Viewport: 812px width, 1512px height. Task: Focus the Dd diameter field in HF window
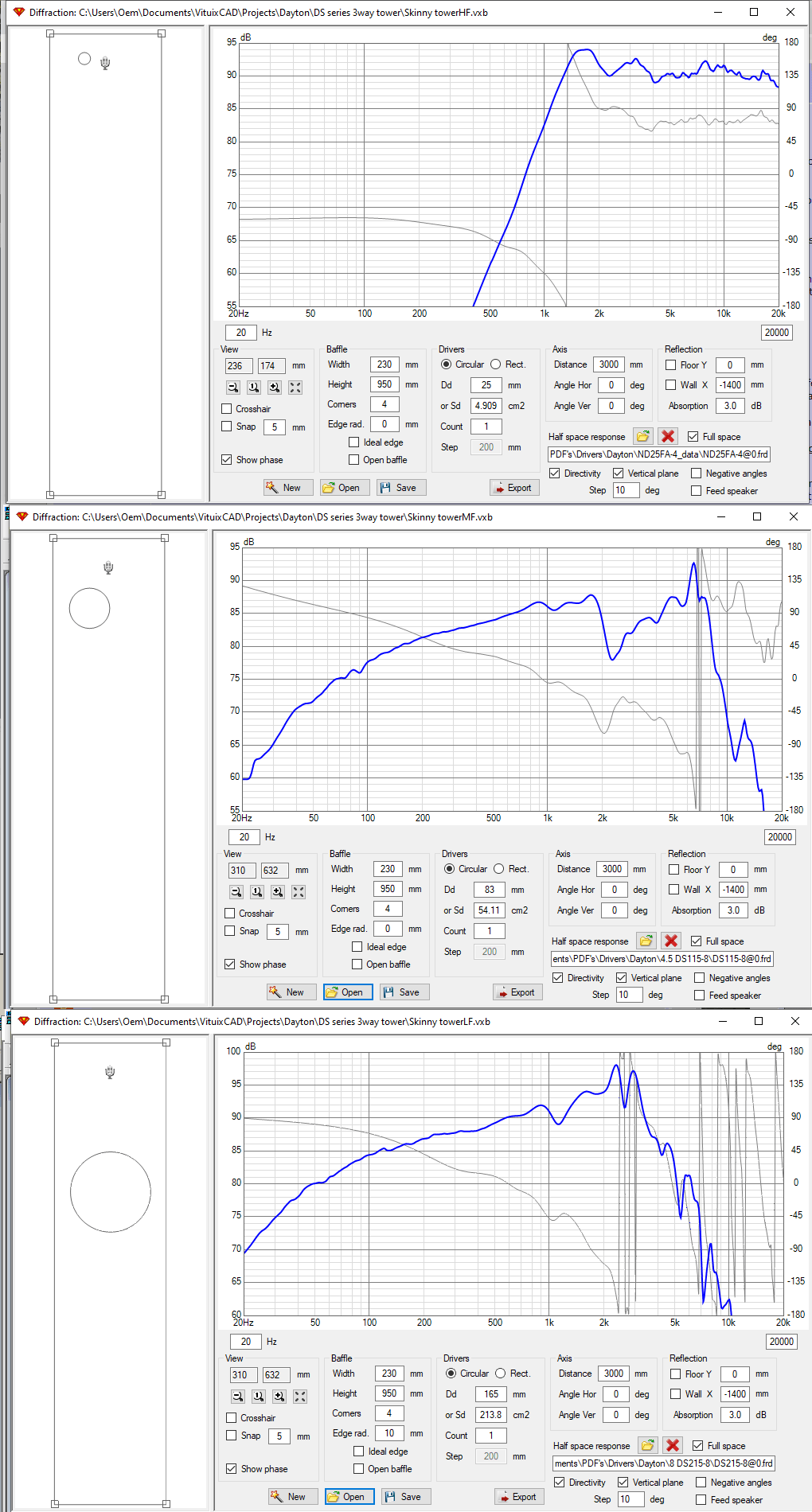(x=486, y=385)
